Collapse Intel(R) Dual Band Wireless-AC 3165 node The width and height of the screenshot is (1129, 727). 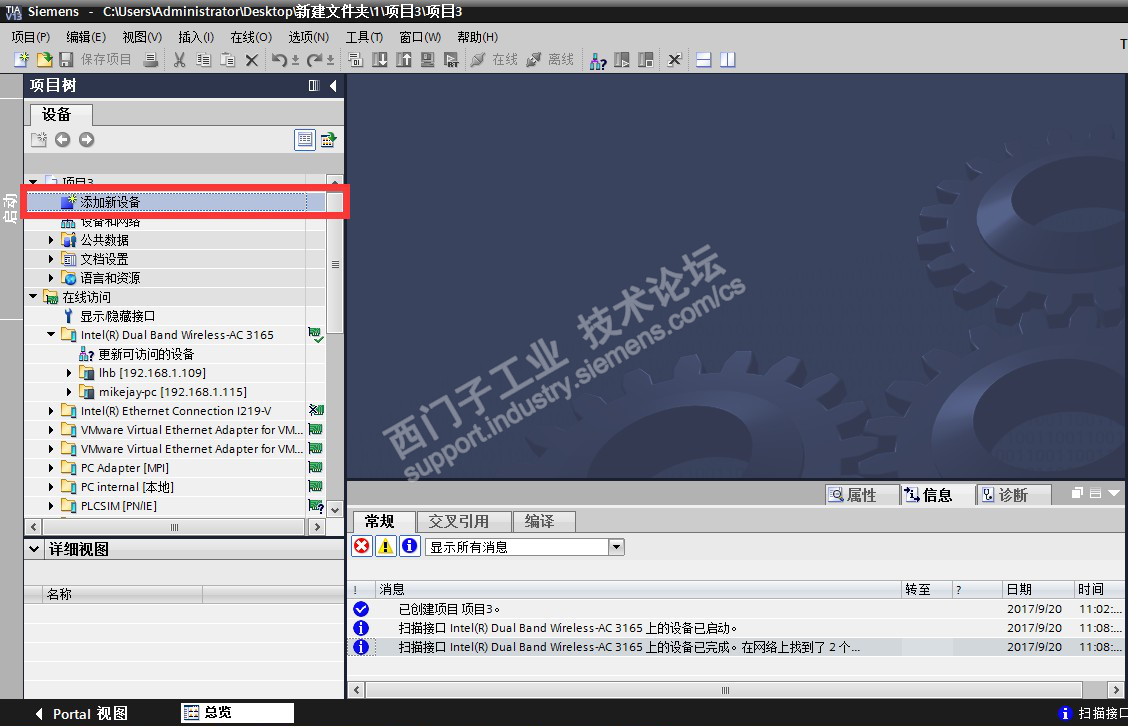pos(51,335)
